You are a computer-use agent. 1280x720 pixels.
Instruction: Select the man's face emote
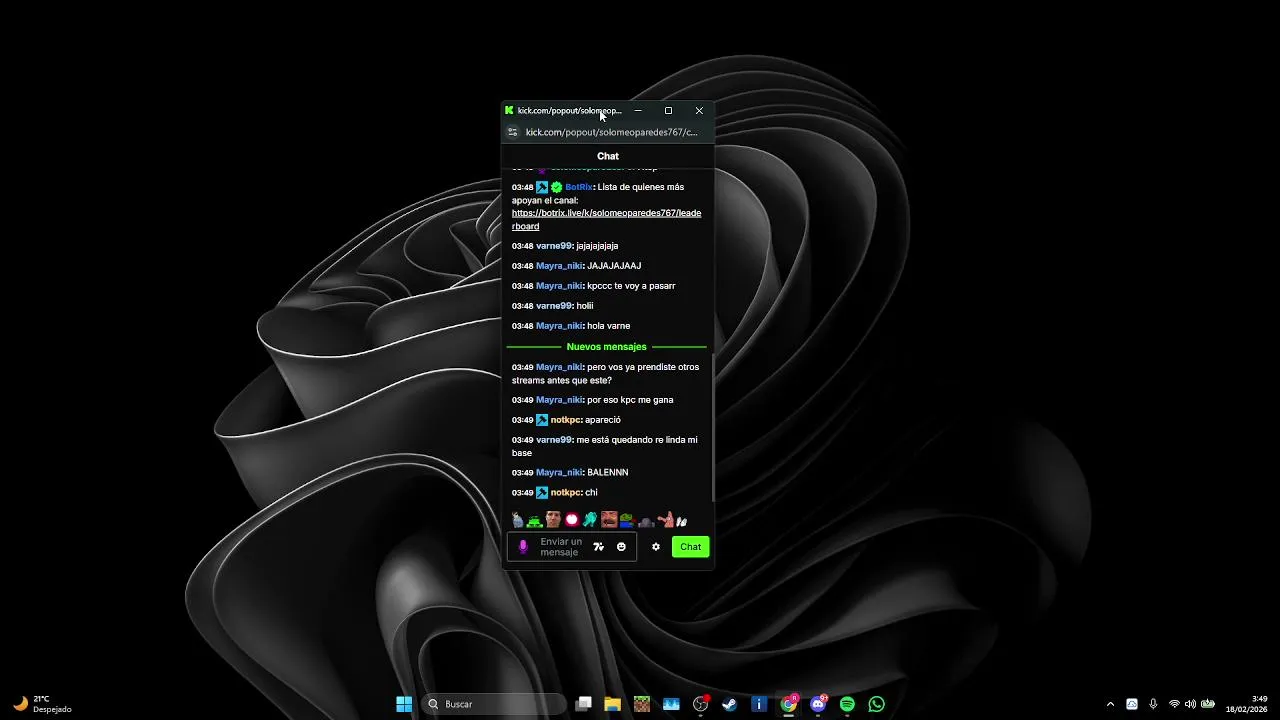[x=553, y=520]
